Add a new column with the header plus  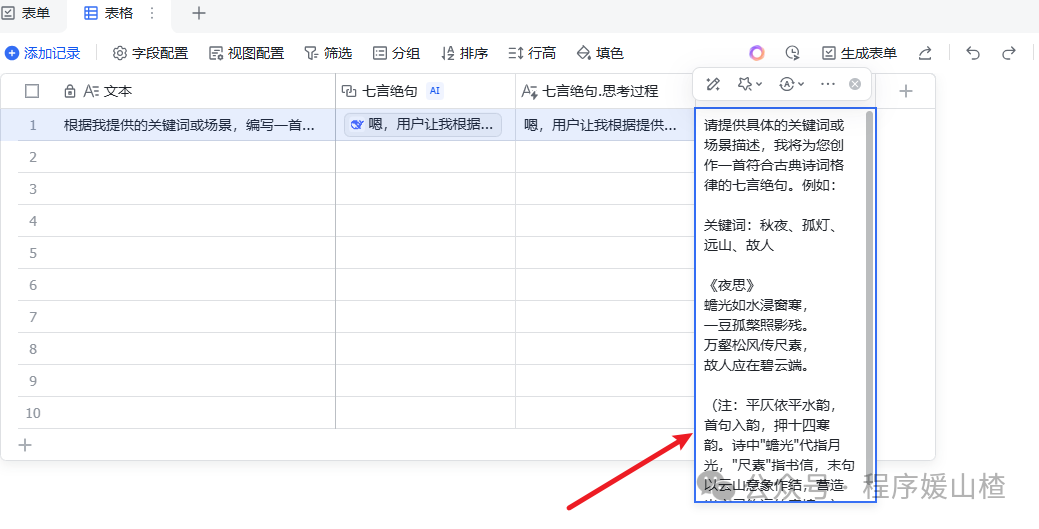click(905, 91)
